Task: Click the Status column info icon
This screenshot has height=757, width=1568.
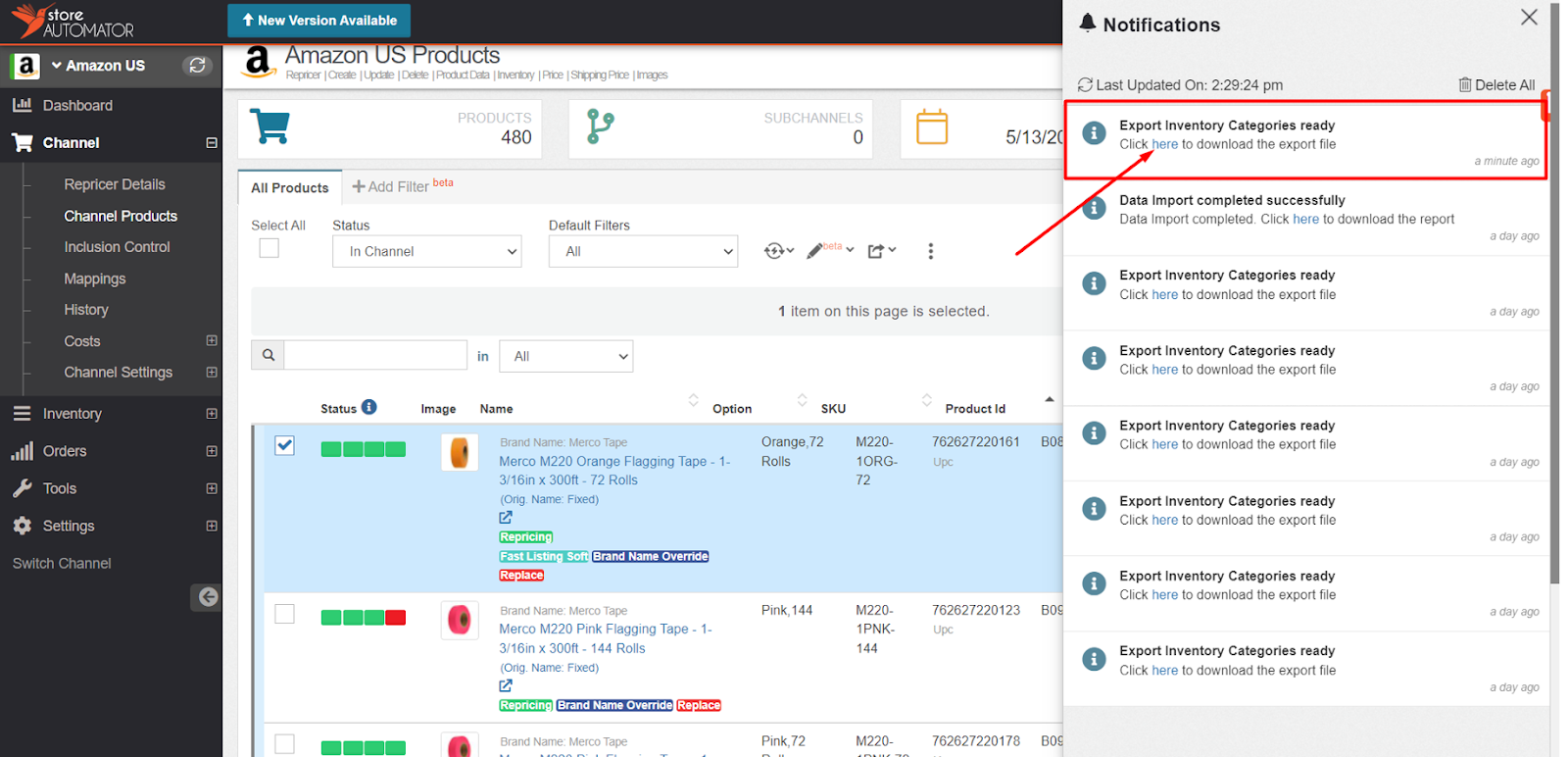Action: pyautogui.click(x=369, y=407)
